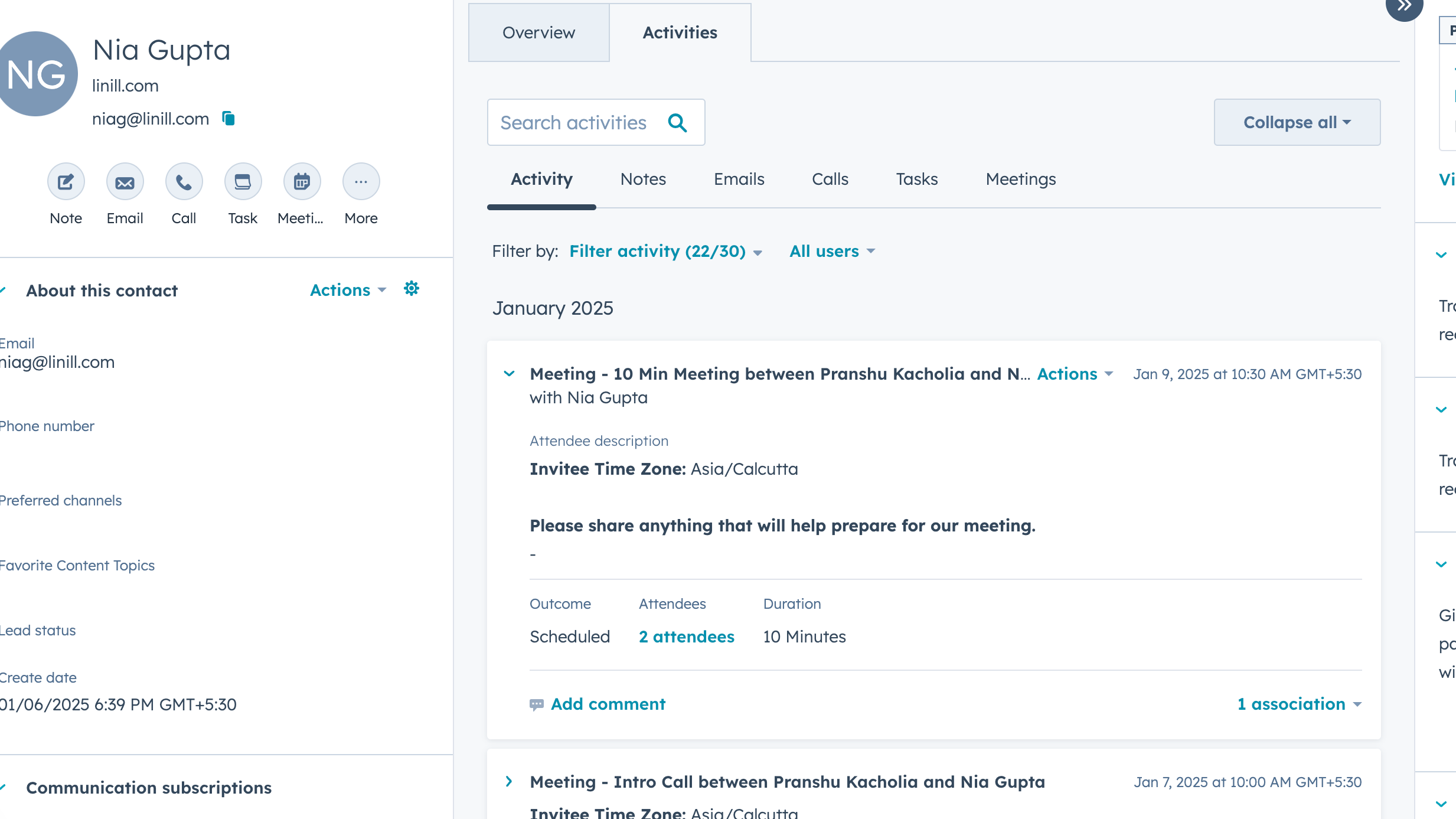Copy email address with the copy icon
1456x819 pixels.
[x=228, y=119]
